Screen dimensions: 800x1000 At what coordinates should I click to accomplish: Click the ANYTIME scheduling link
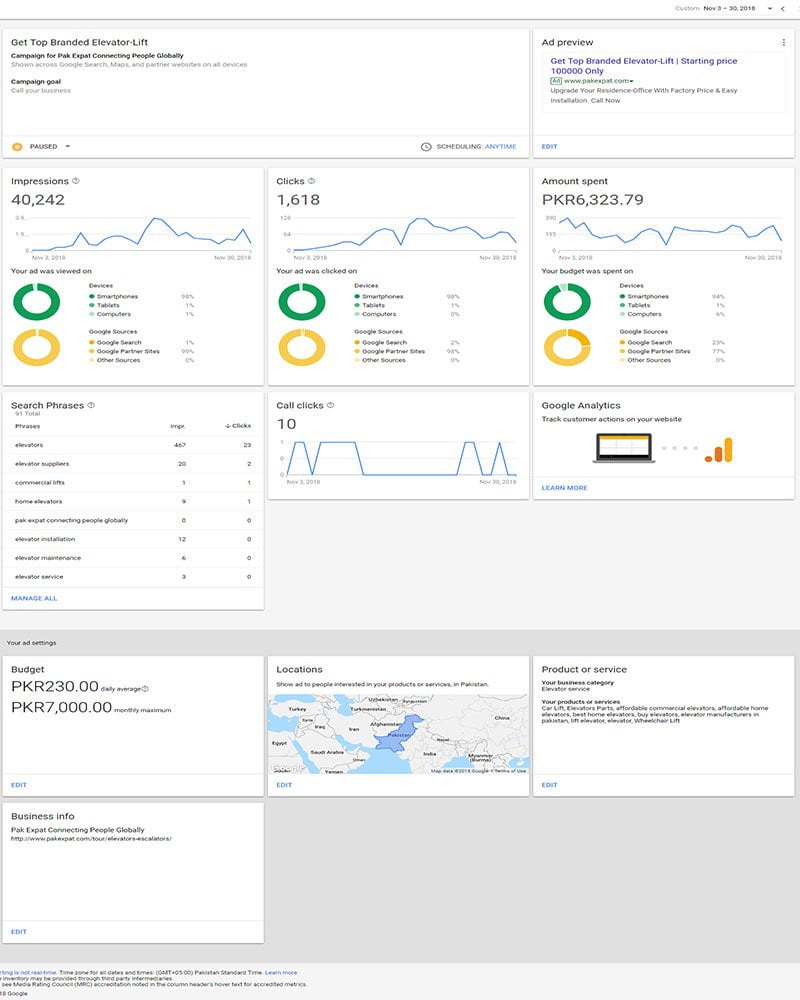click(x=501, y=147)
